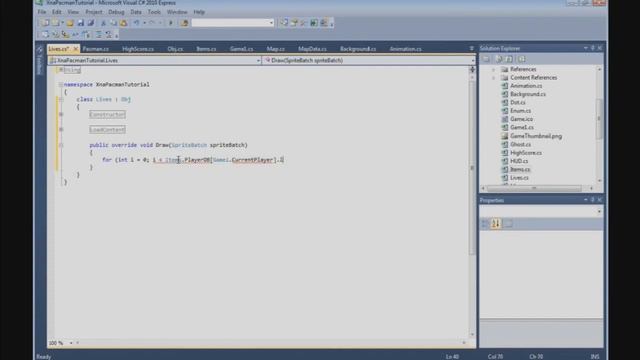Screen dimensions: 640x360
Task: Undo the last edit with the Undo arrow
Action: (136, 23)
